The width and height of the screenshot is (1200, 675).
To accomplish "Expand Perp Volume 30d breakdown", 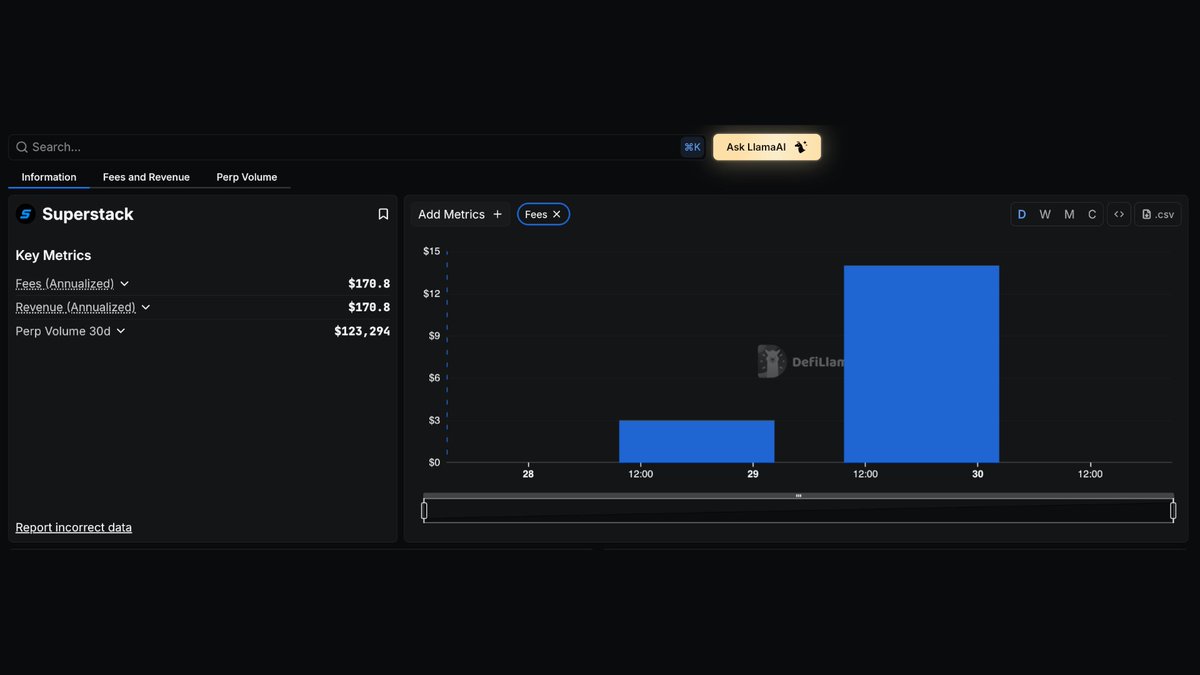I will 121,331.
